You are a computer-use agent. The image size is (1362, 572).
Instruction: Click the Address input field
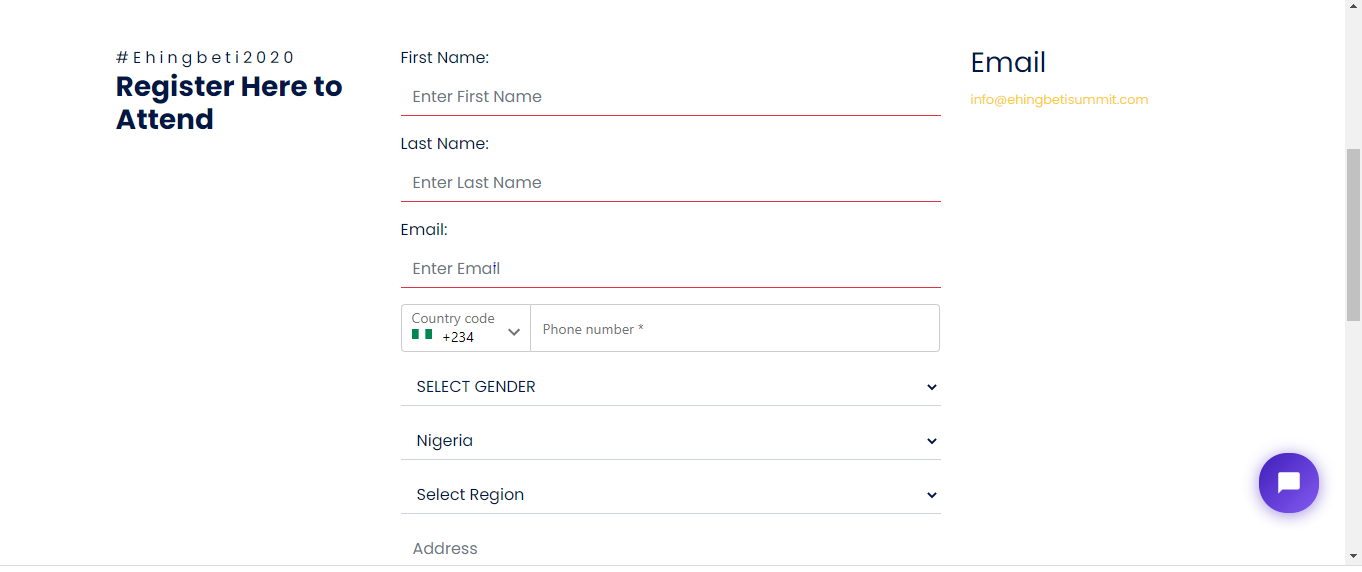click(x=670, y=549)
